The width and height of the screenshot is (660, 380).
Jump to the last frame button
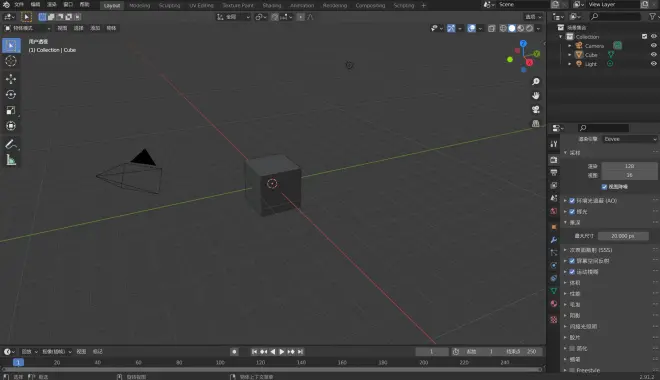click(301, 352)
